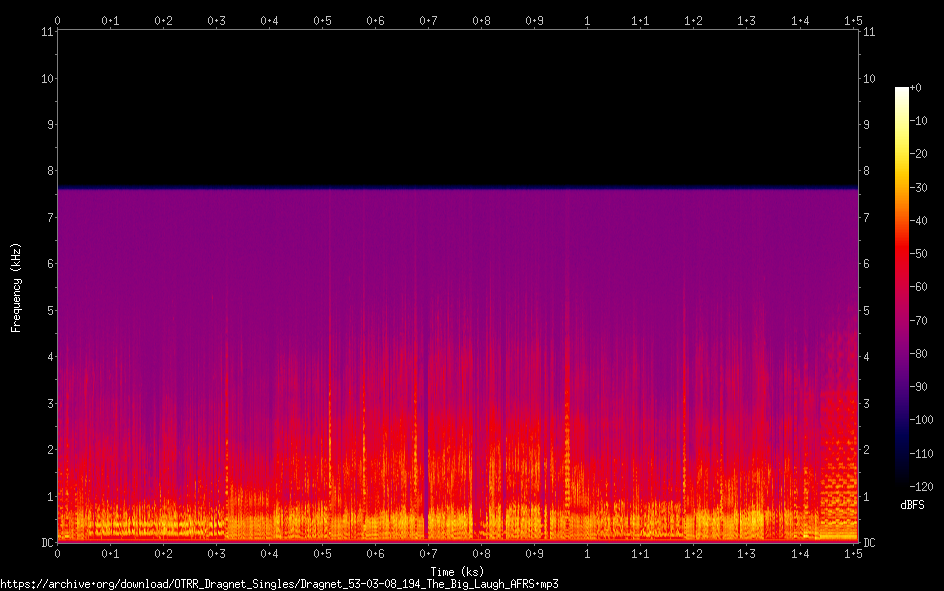This screenshot has width=944, height=591.
Task: Click the 1 tick on the bottom time axis
Action: click(x=587, y=553)
